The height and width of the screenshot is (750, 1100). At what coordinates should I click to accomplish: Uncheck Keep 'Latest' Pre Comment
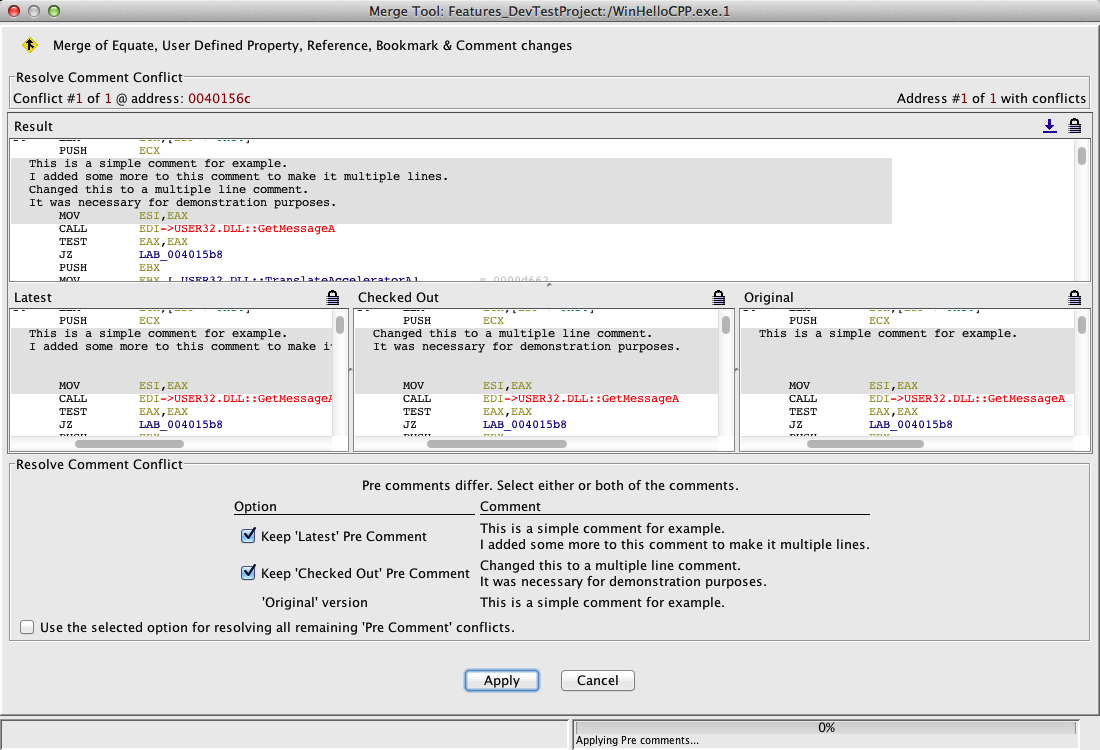coord(249,536)
